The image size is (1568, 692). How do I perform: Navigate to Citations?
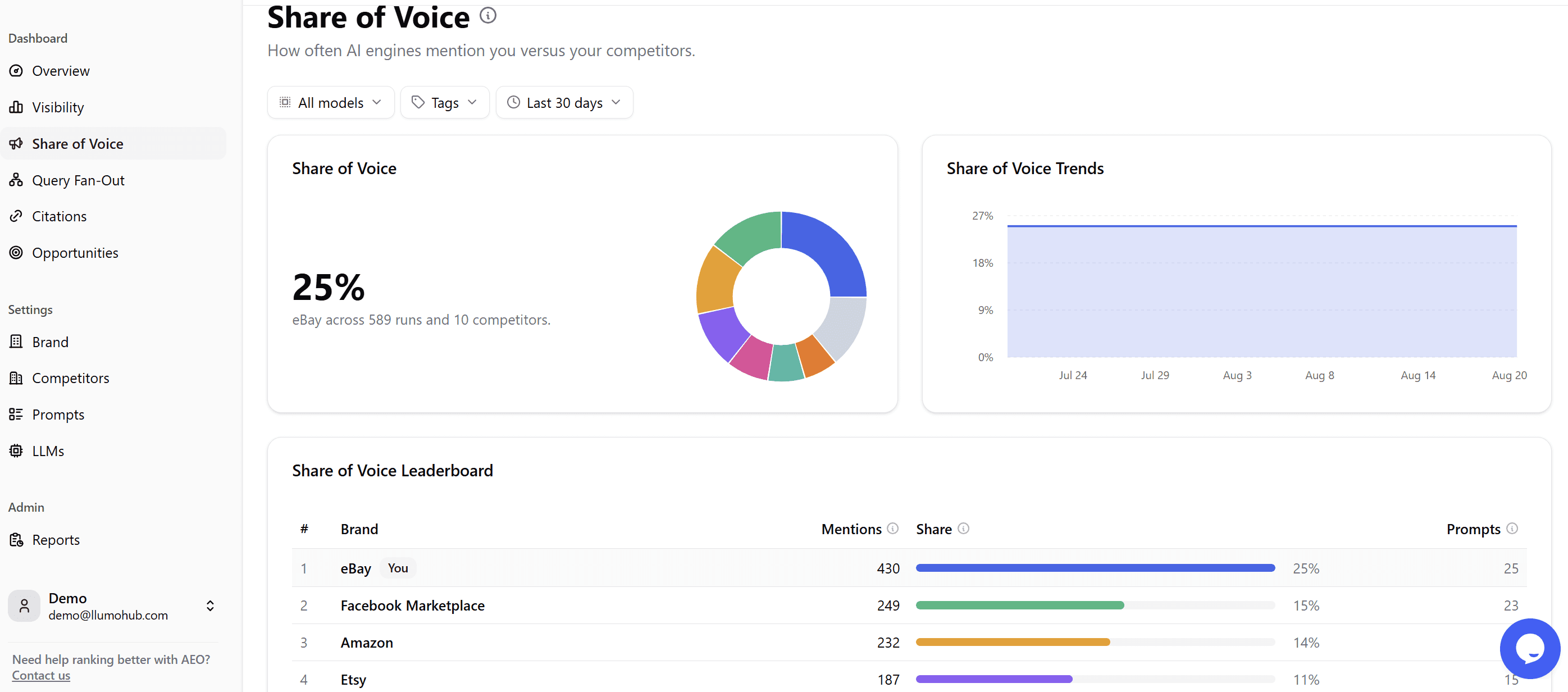[59, 217]
